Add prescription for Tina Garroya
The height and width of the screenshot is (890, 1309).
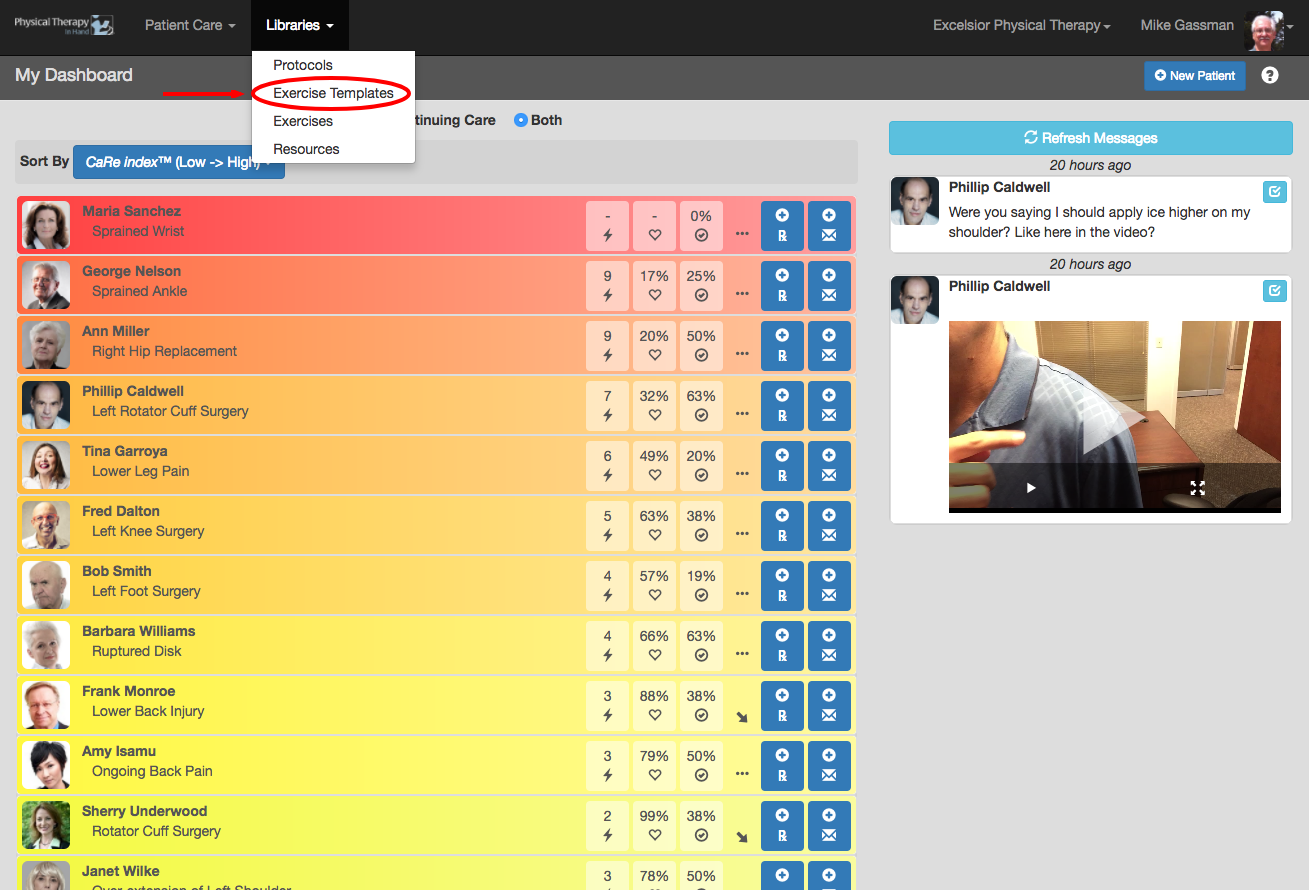[x=782, y=465]
